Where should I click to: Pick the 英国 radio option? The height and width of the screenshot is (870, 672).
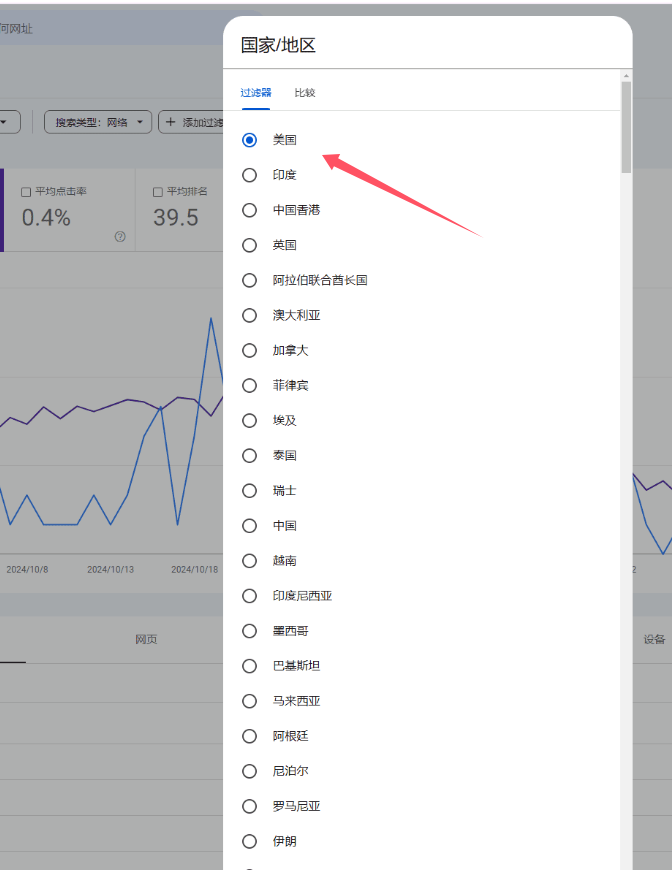250,245
